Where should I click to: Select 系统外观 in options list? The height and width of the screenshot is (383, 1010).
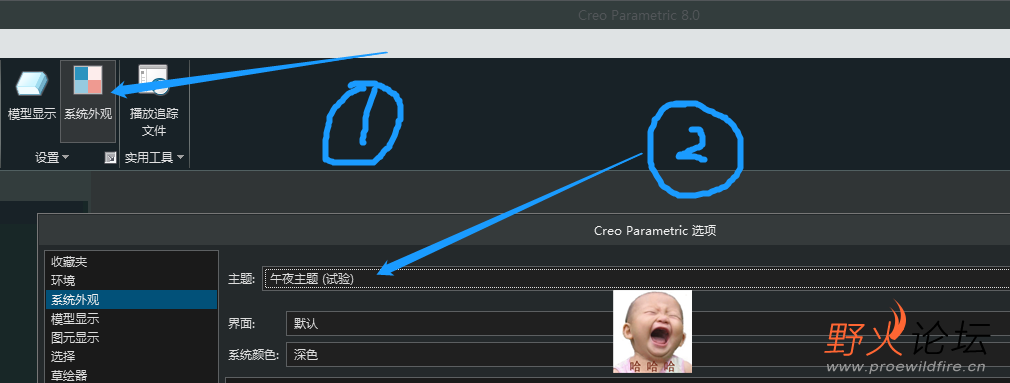tap(131, 299)
